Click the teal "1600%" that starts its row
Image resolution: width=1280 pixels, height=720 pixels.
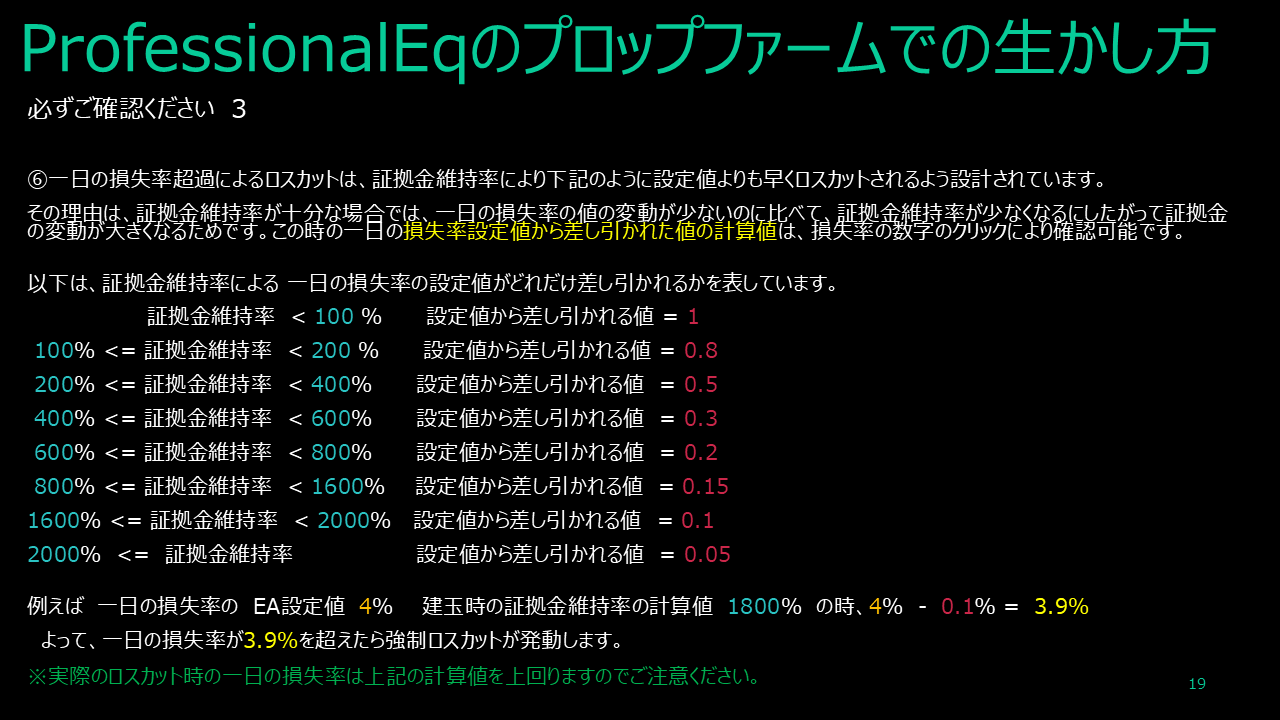pos(64,521)
